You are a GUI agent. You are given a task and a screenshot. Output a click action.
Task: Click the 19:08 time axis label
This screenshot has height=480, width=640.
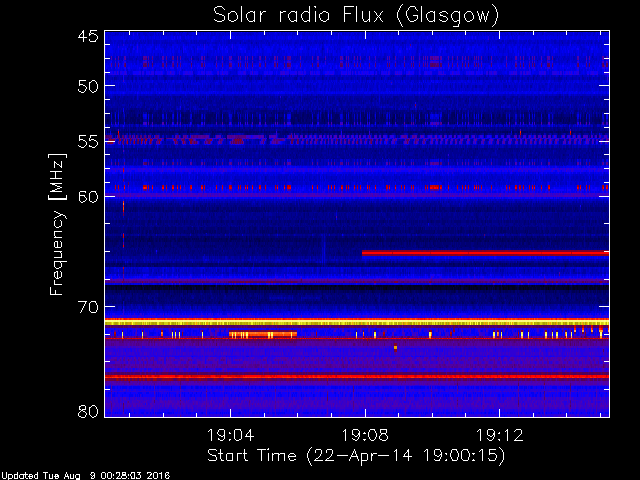click(x=365, y=436)
